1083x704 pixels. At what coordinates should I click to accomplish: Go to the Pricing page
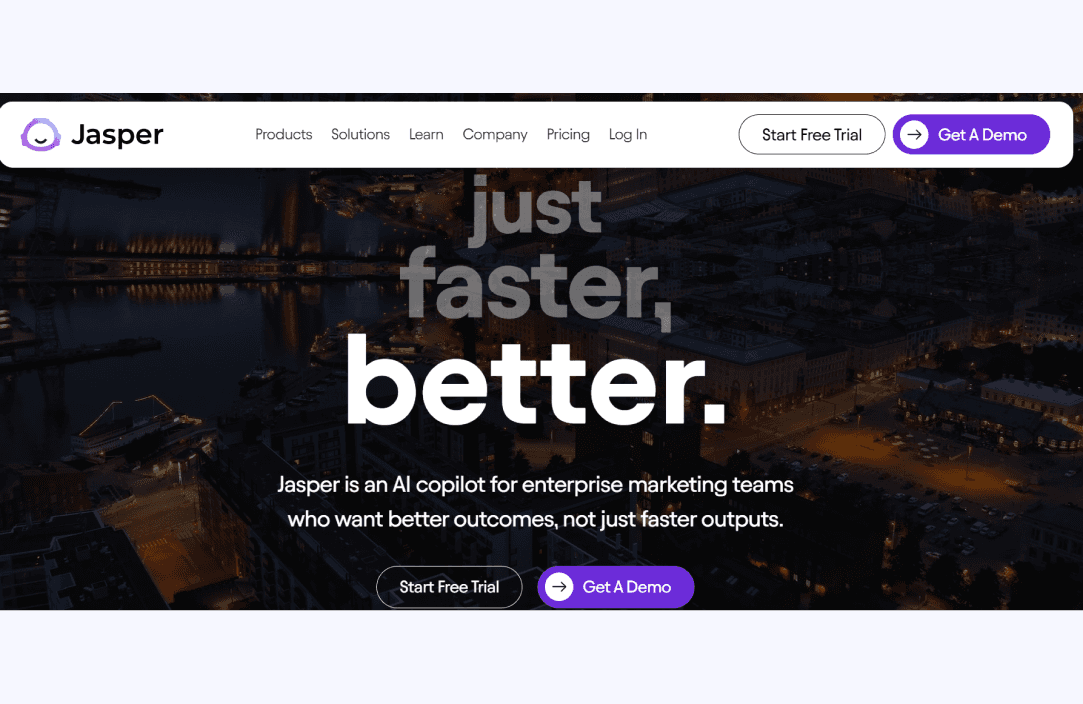[x=568, y=135]
